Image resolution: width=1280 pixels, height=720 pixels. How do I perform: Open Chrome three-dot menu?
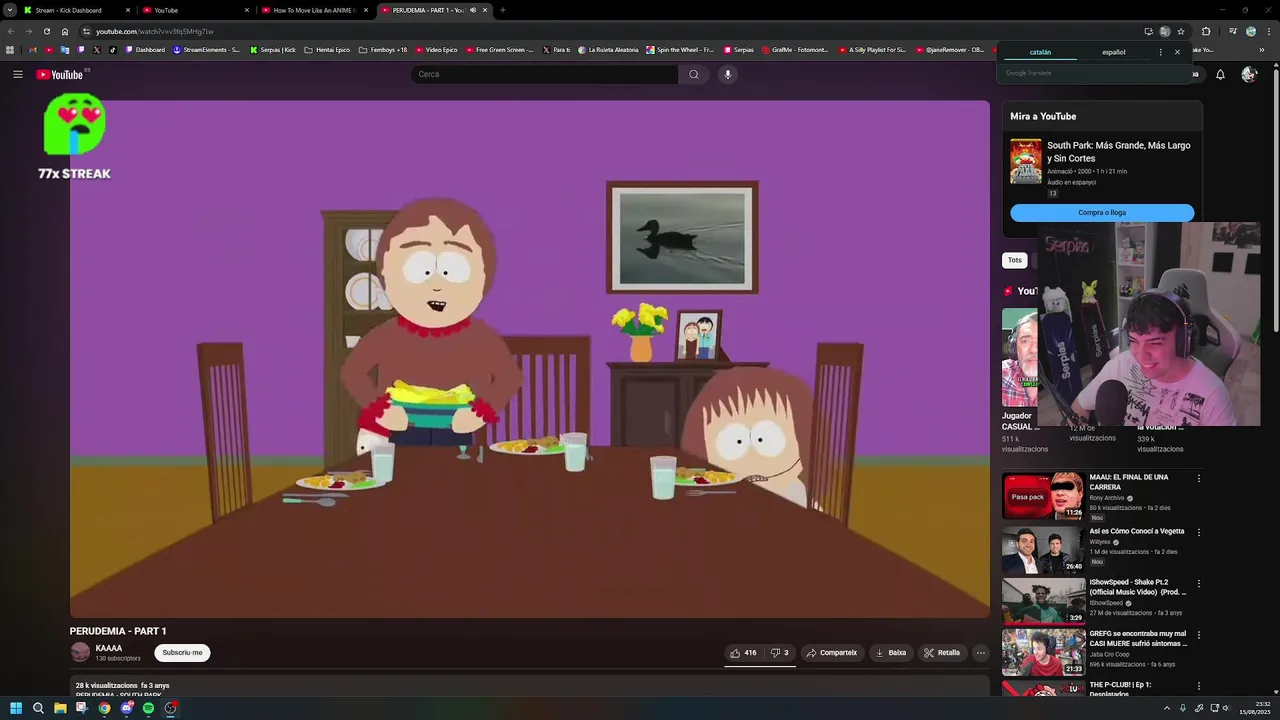(x=1268, y=31)
